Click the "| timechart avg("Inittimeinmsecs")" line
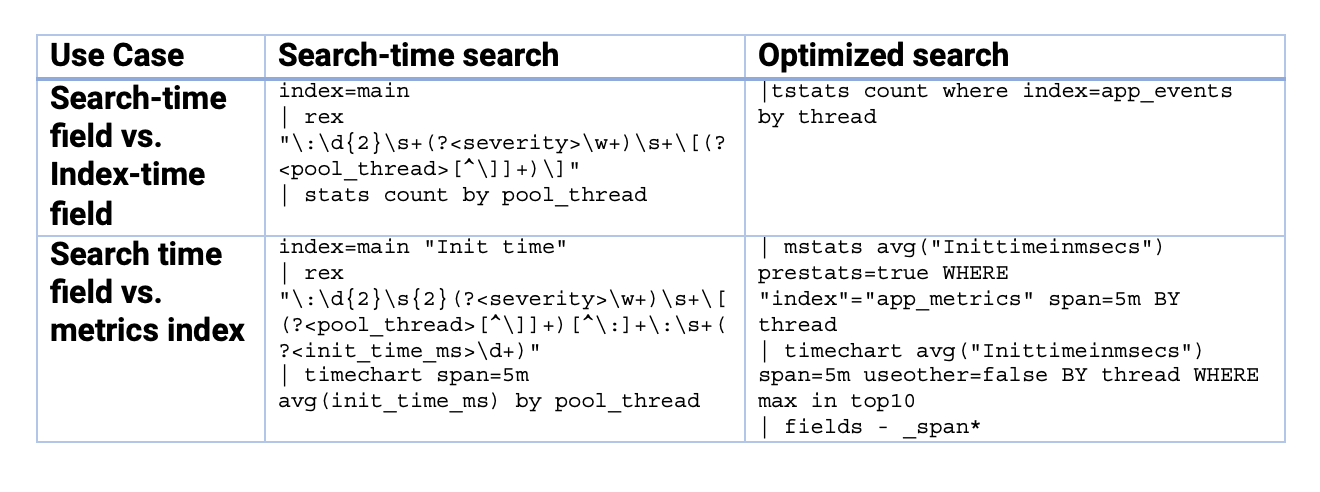The image size is (1320, 492). 980,350
